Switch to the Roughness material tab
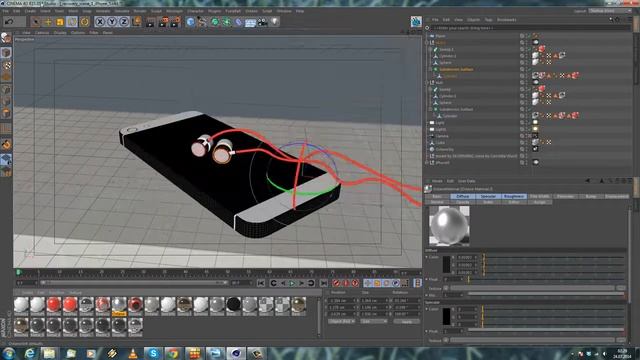640x360 pixels. 514,196
